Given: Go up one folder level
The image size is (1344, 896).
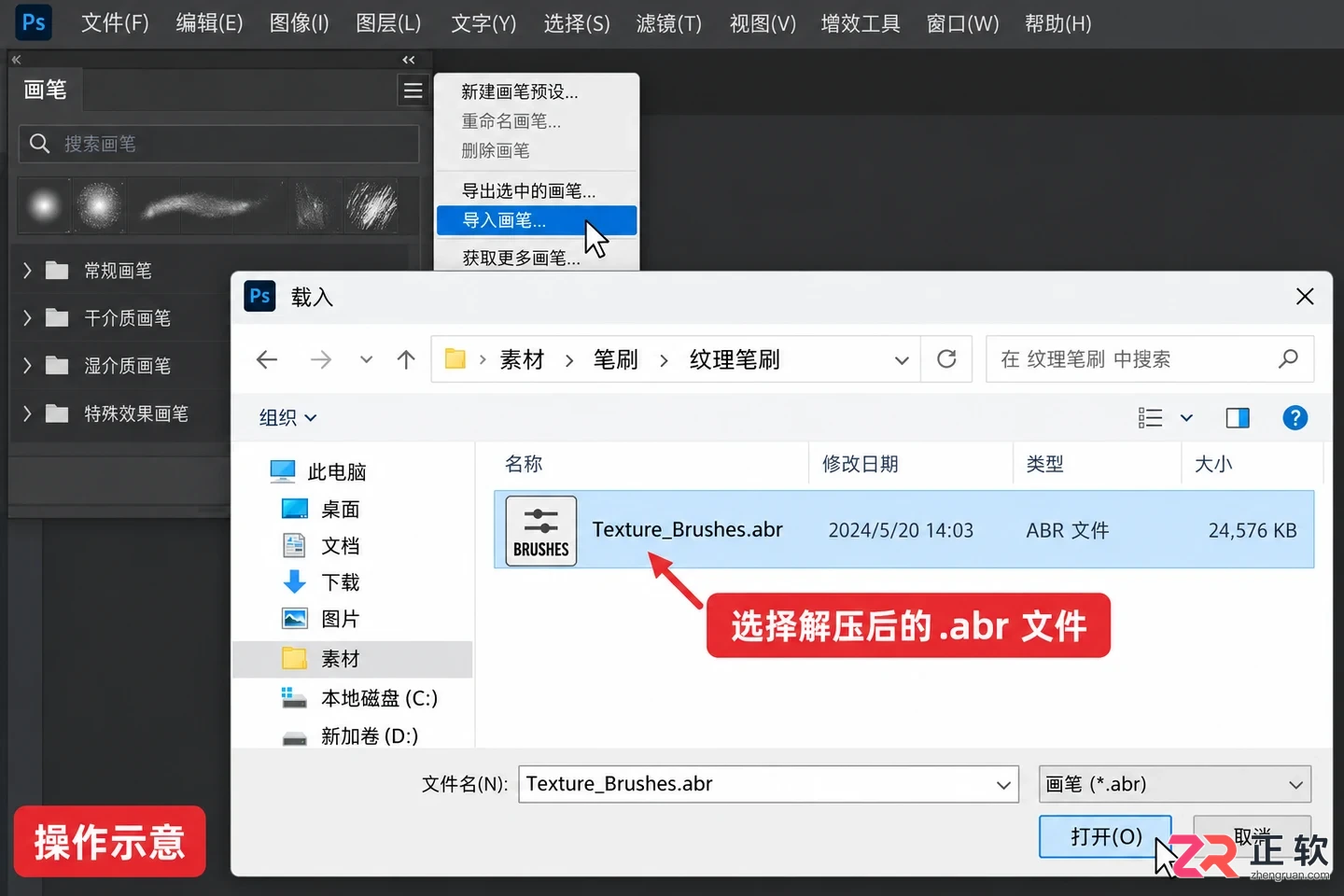Looking at the screenshot, I should 406,359.
